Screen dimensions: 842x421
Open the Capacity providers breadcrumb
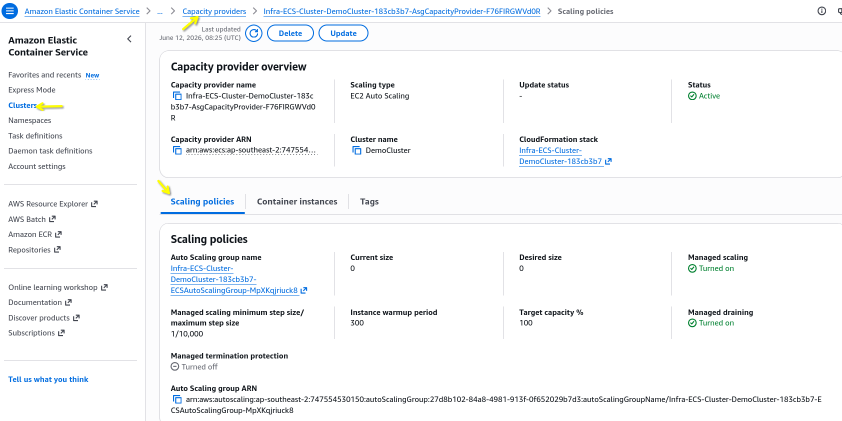point(214,11)
